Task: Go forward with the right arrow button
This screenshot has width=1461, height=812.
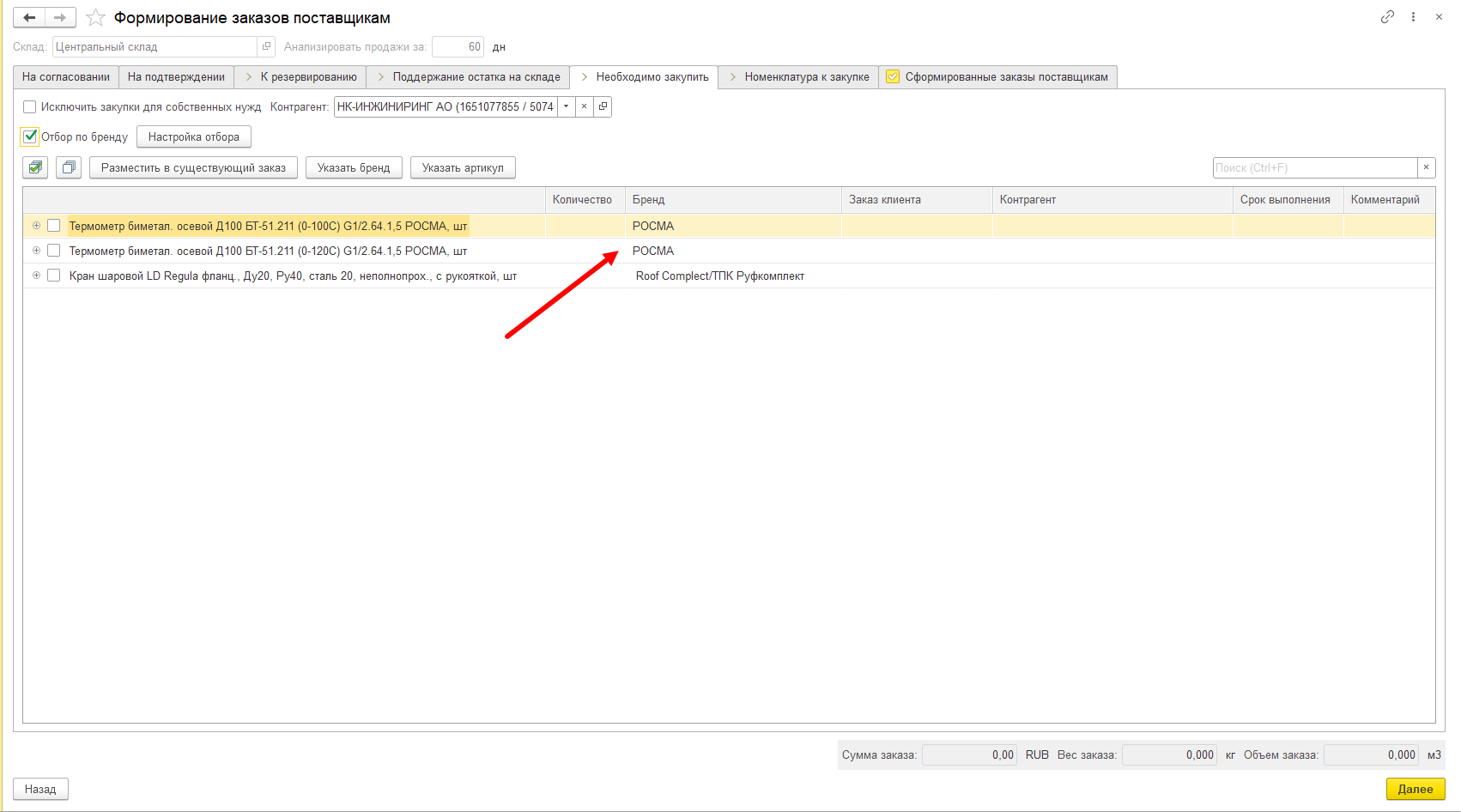Action: (x=60, y=17)
